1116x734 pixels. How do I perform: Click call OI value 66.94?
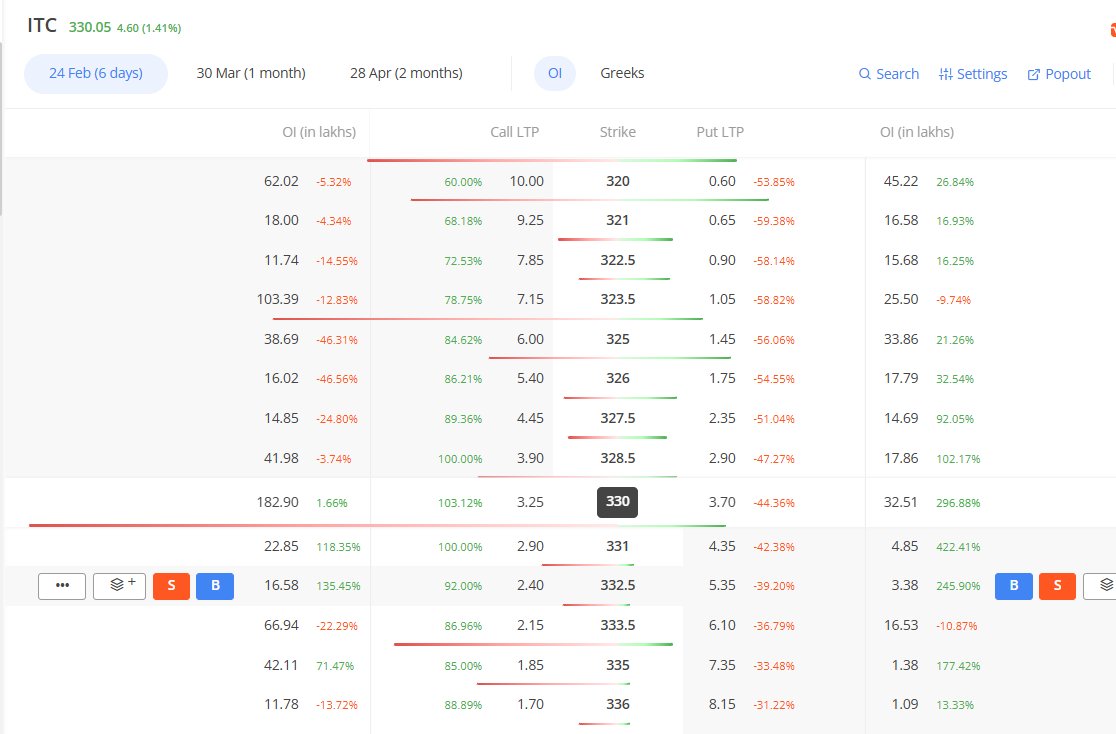(281, 626)
